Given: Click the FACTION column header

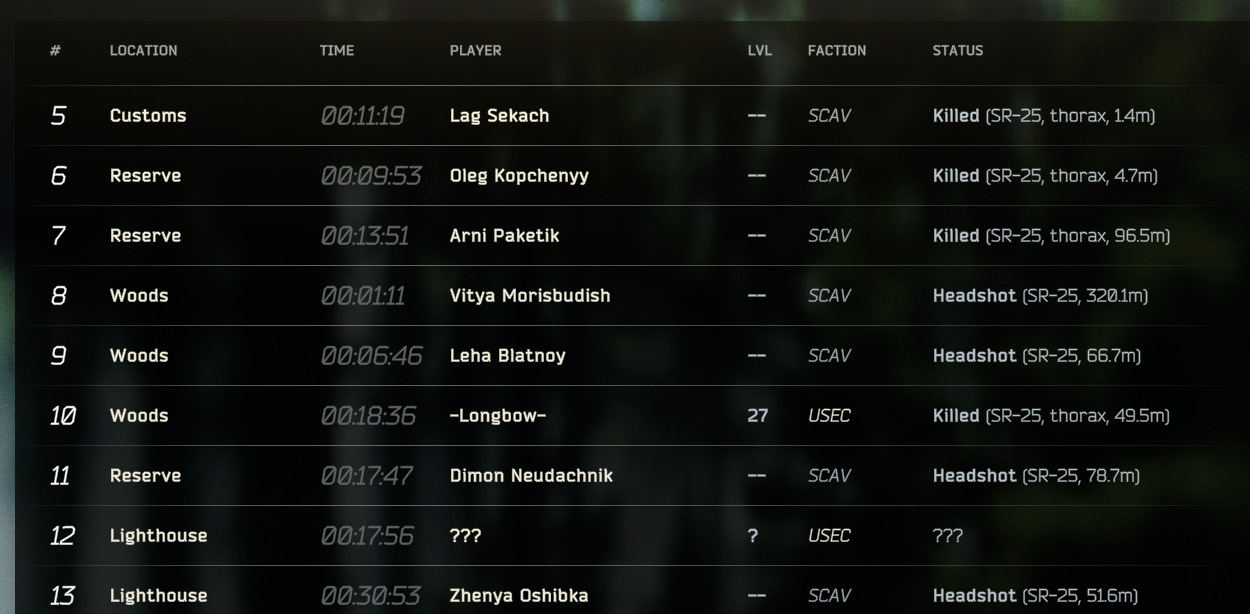Looking at the screenshot, I should tap(837, 50).
